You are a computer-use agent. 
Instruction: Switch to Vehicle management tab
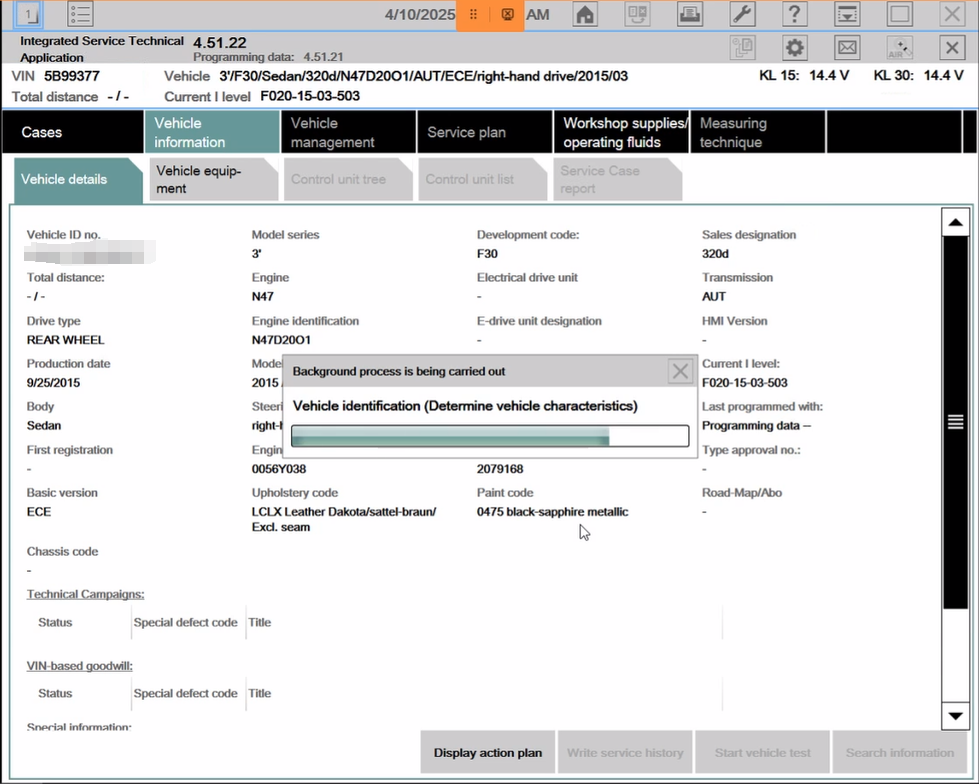pos(332,132)
